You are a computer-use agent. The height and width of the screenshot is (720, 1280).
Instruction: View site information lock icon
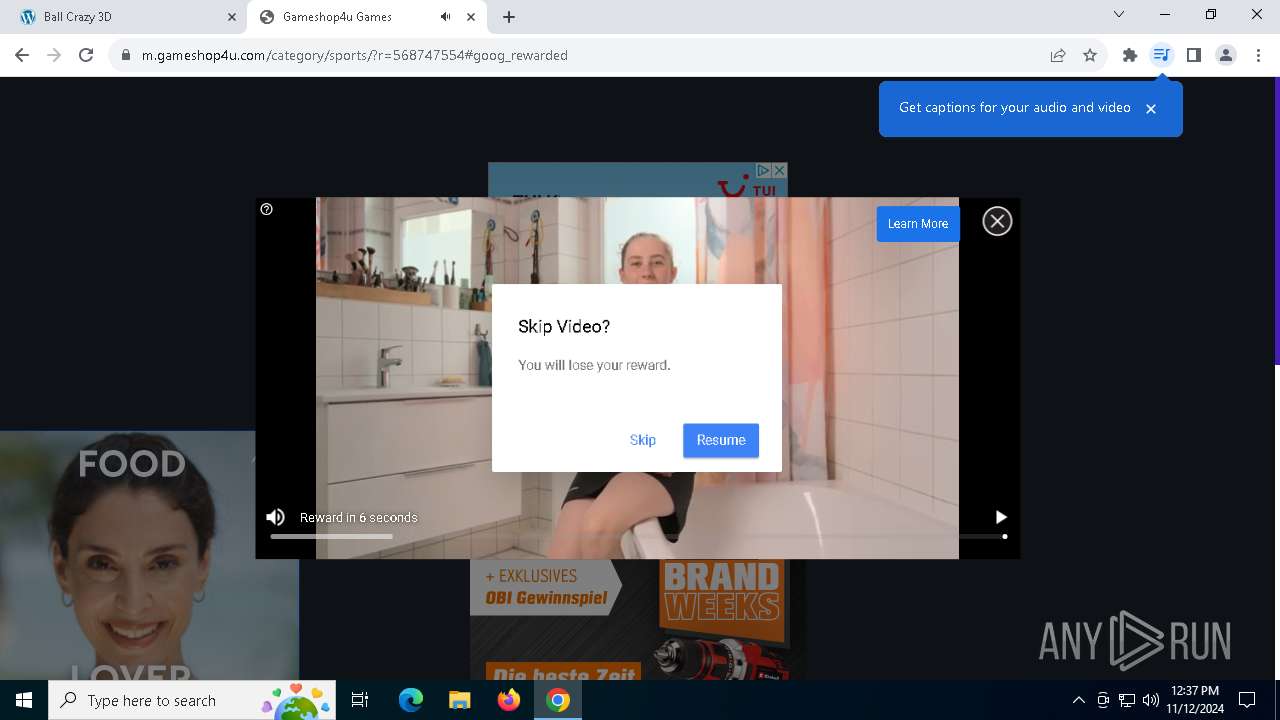pos(126,56)
